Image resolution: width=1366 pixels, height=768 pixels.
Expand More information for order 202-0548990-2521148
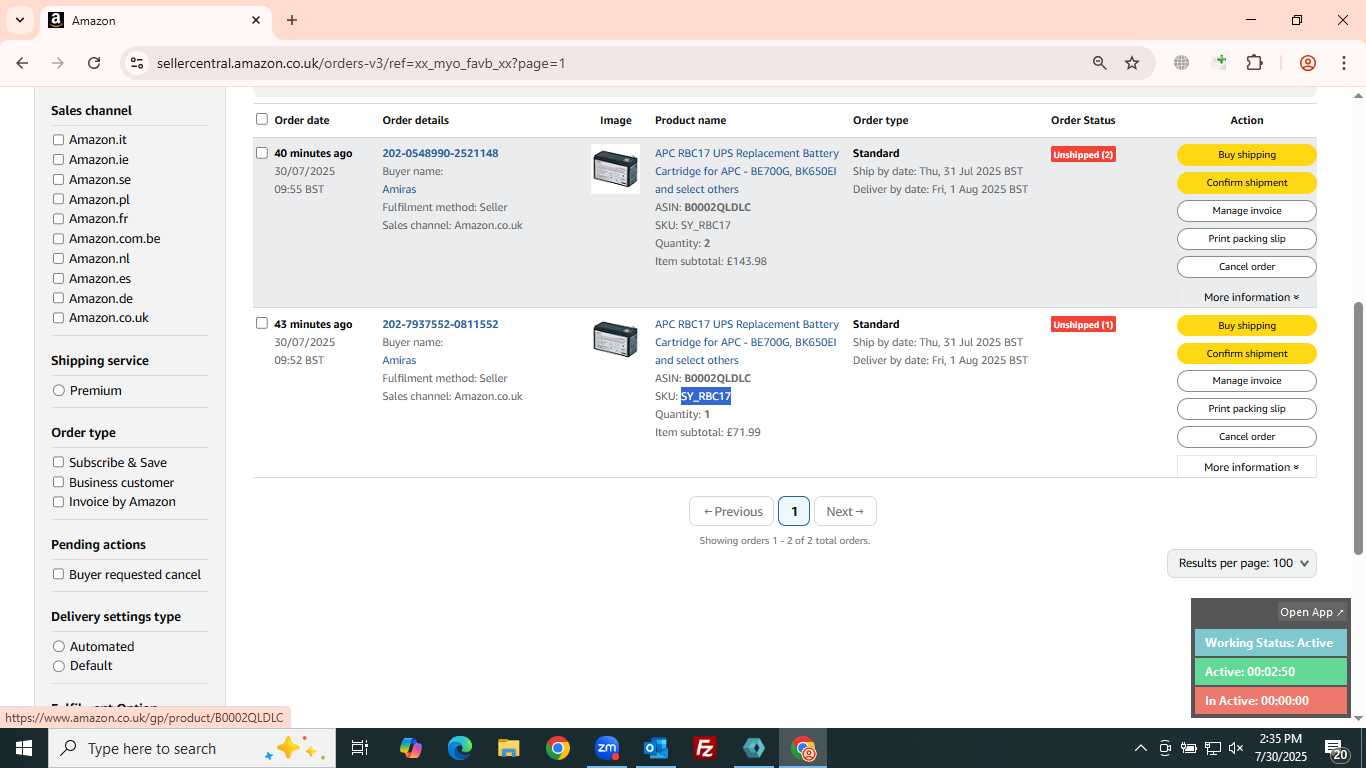click(1251, 297)
